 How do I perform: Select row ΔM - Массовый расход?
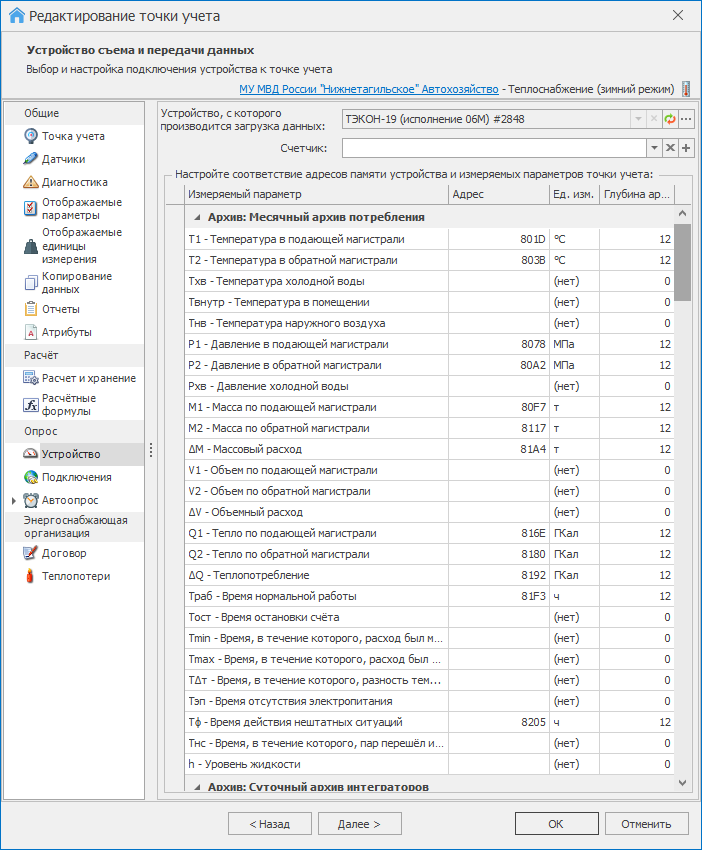[429, 449]
